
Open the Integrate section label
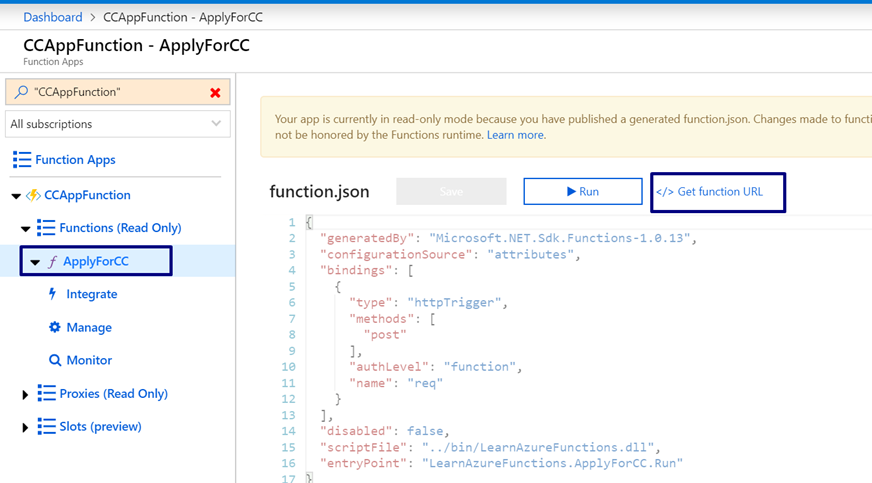[x=92, y=294]
